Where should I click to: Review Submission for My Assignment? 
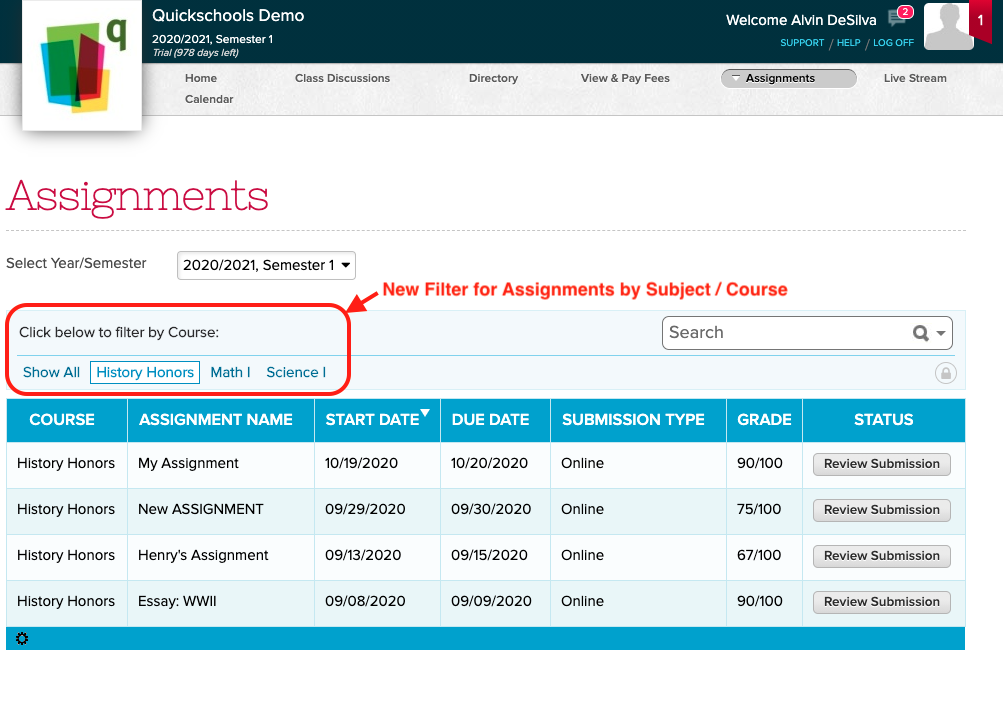point(881,464)
